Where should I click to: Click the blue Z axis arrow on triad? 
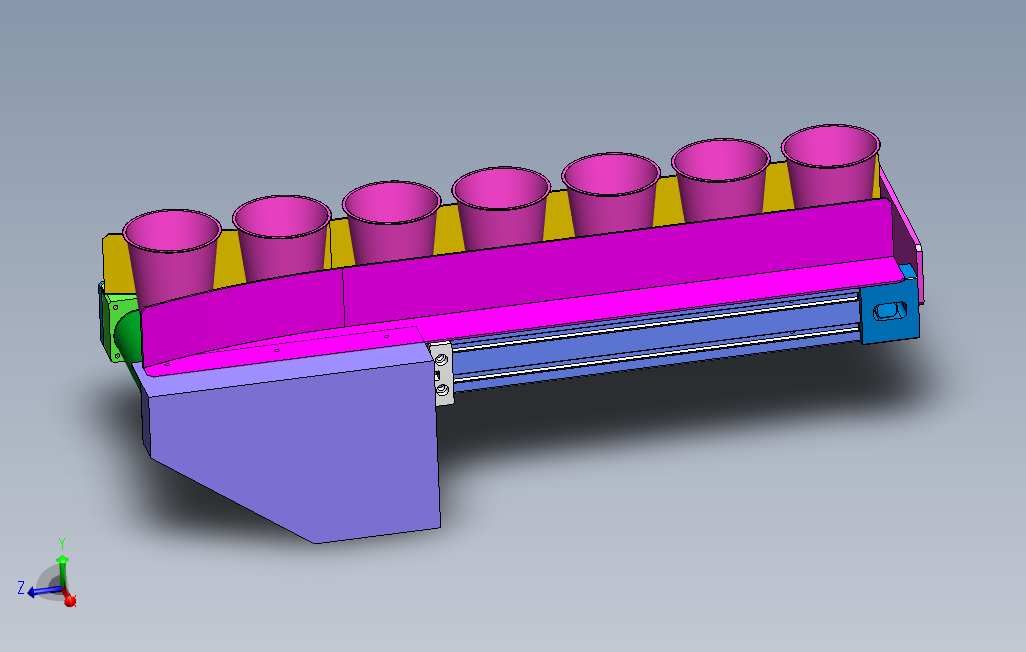tap(43, 592)
